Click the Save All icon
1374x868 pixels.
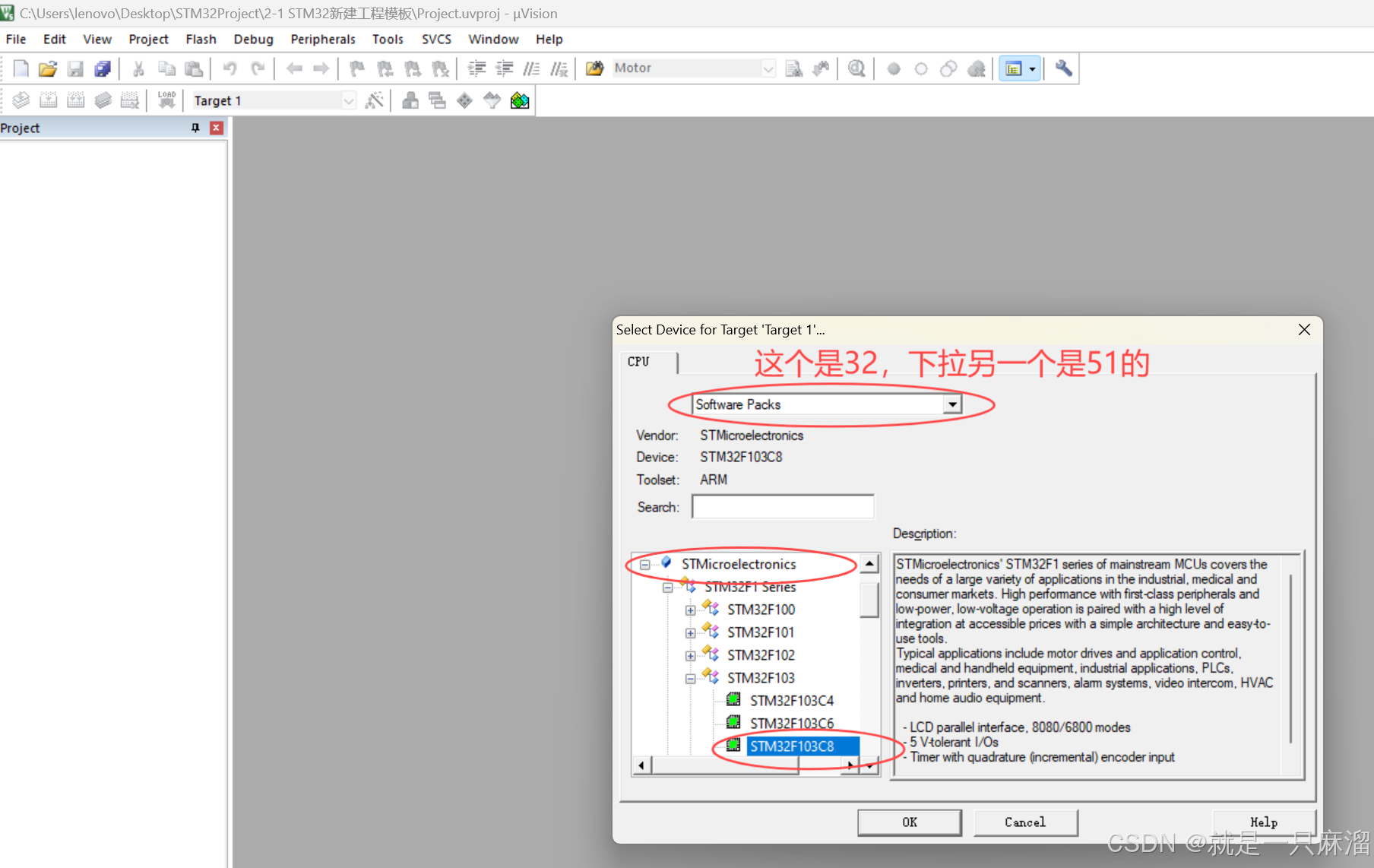103,68
